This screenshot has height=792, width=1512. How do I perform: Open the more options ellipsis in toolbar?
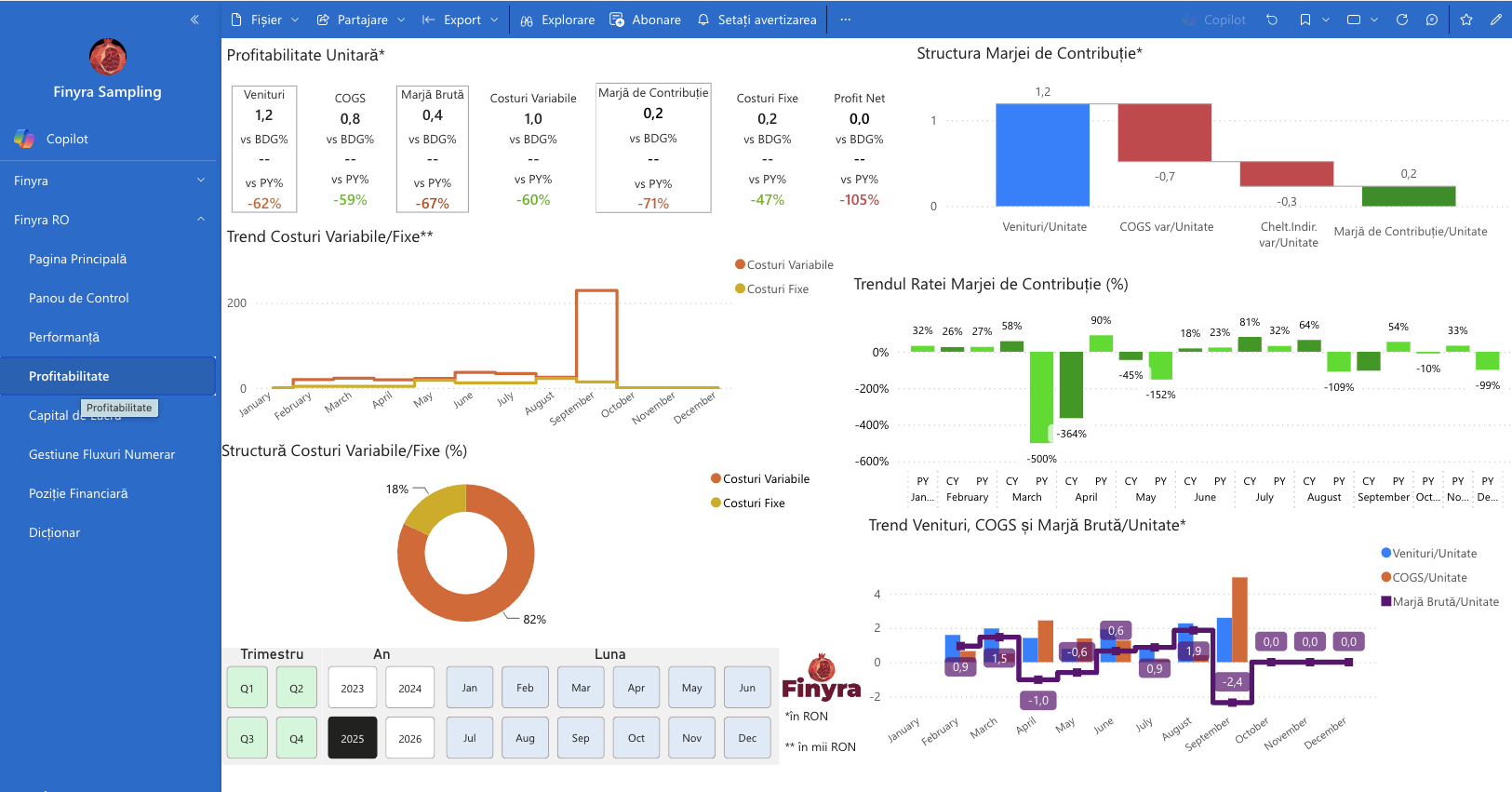[845, 20]
